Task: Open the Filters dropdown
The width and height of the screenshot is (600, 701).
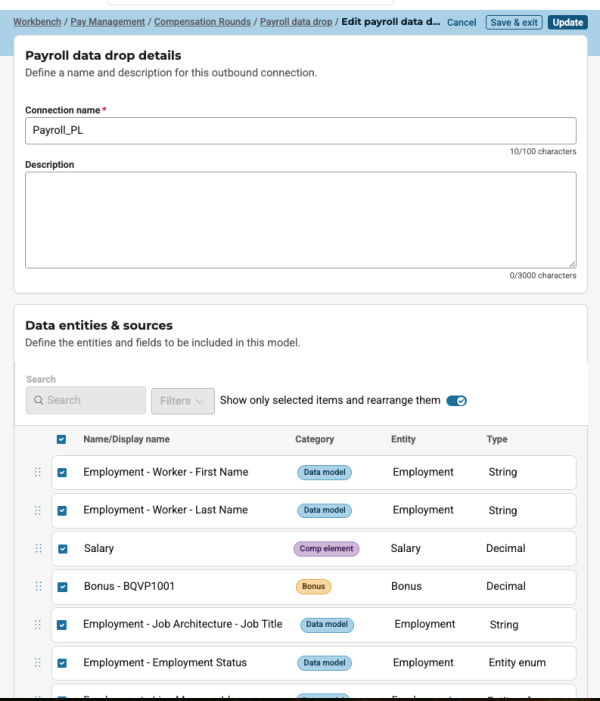Action: 182,400
